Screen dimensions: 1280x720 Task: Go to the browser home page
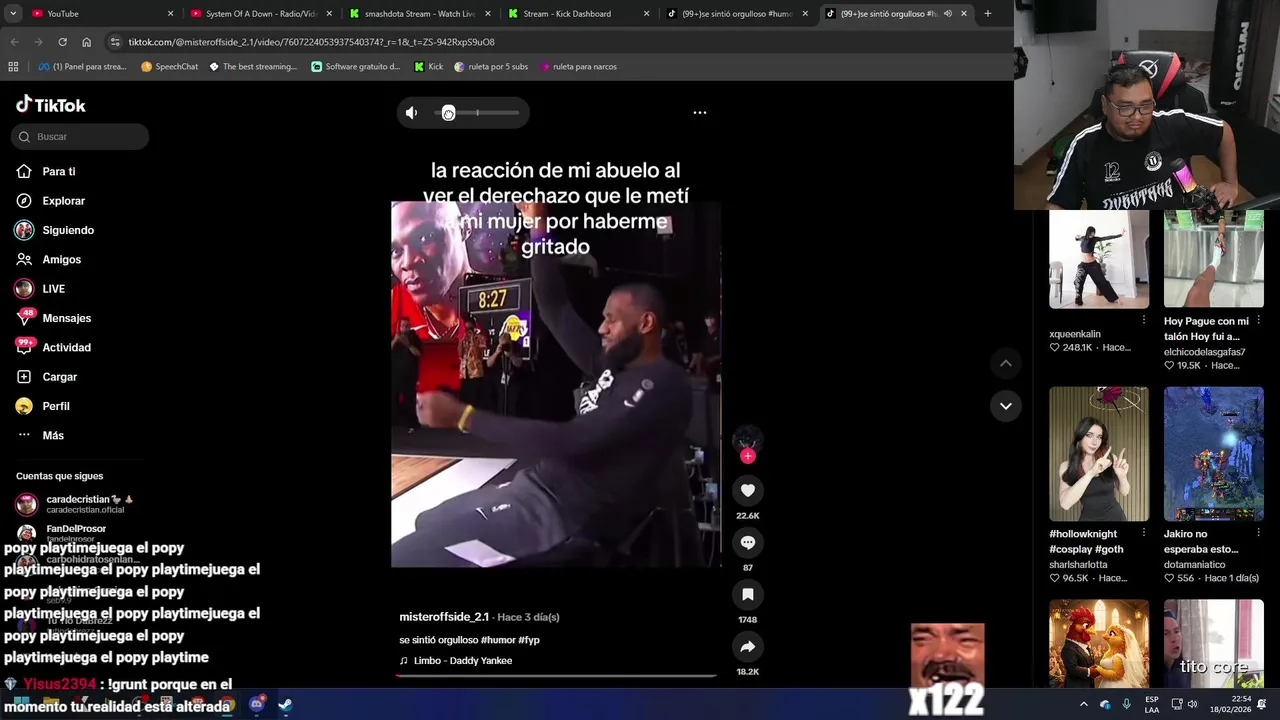click(x=86, y=42)
